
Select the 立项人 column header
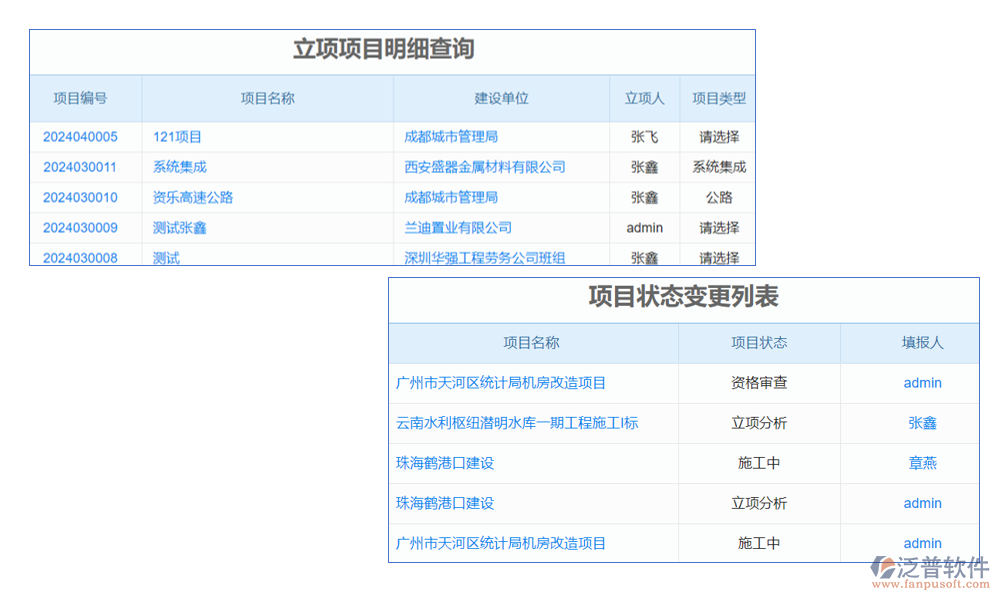(x=644, y=98)
